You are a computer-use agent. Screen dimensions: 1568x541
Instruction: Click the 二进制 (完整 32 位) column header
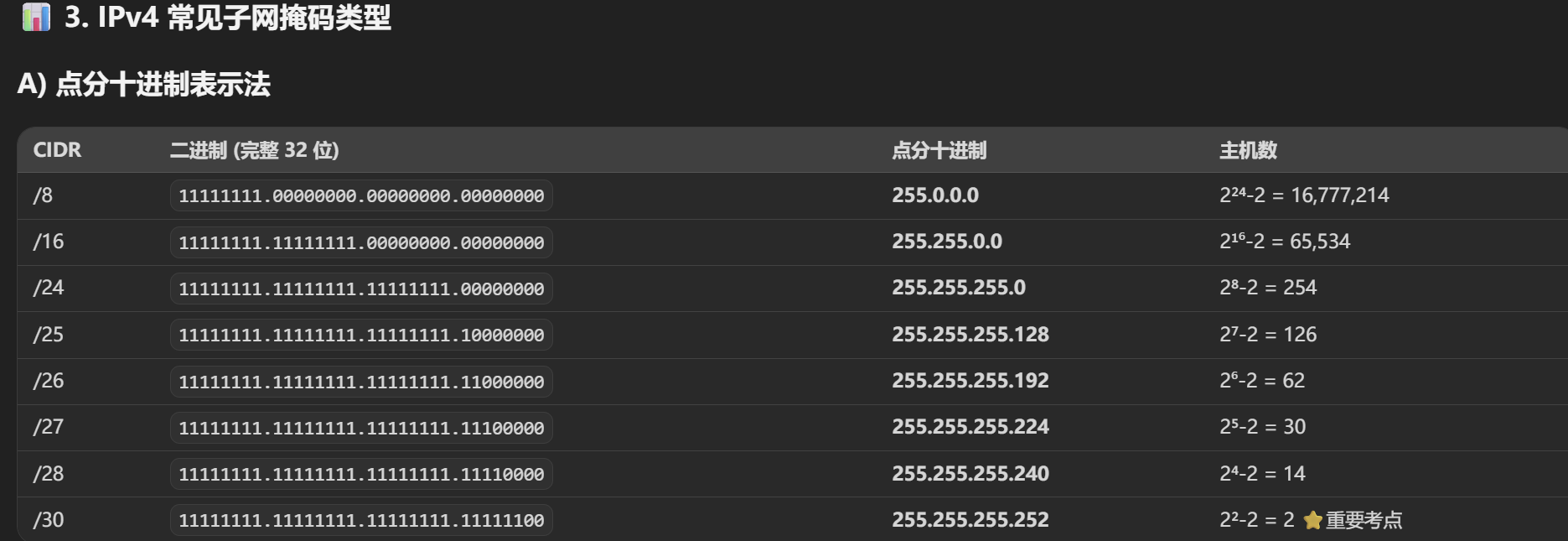(x=254, y=150)
